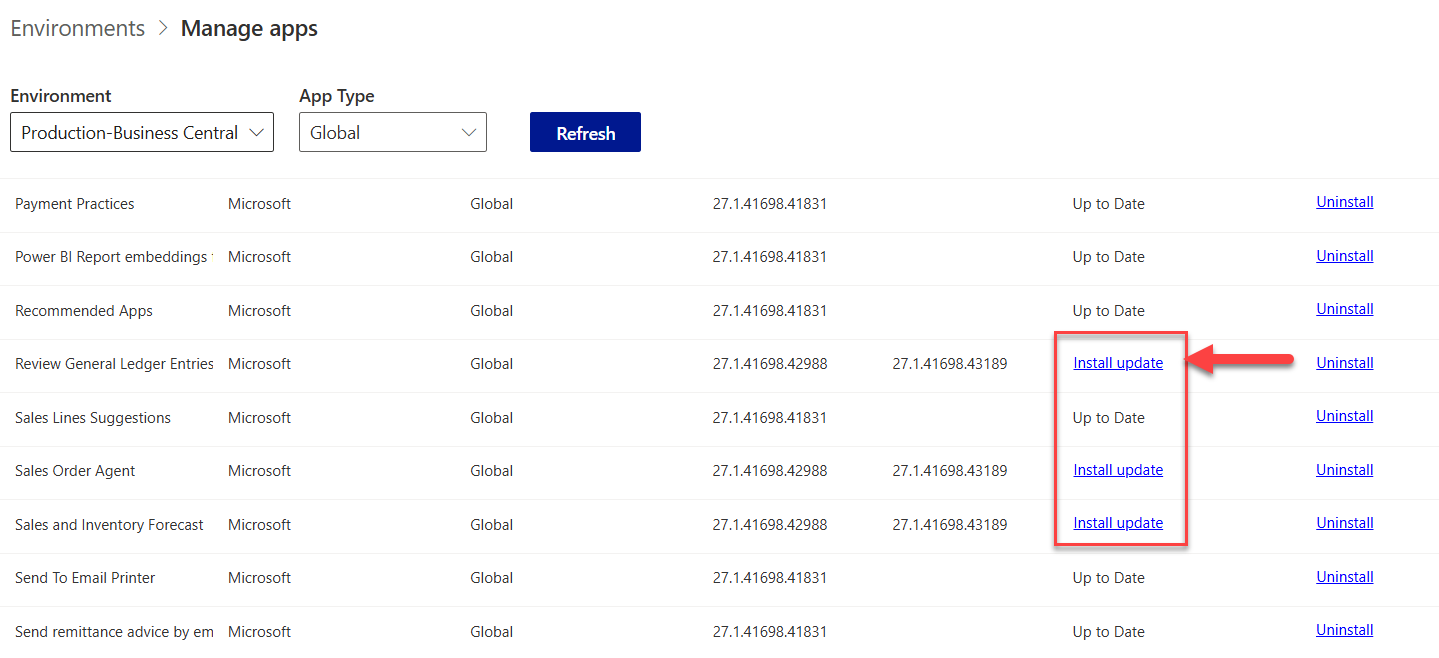
Task: Uninstall Power BI Report embeddings app
Action: (x=1344, y=256)
